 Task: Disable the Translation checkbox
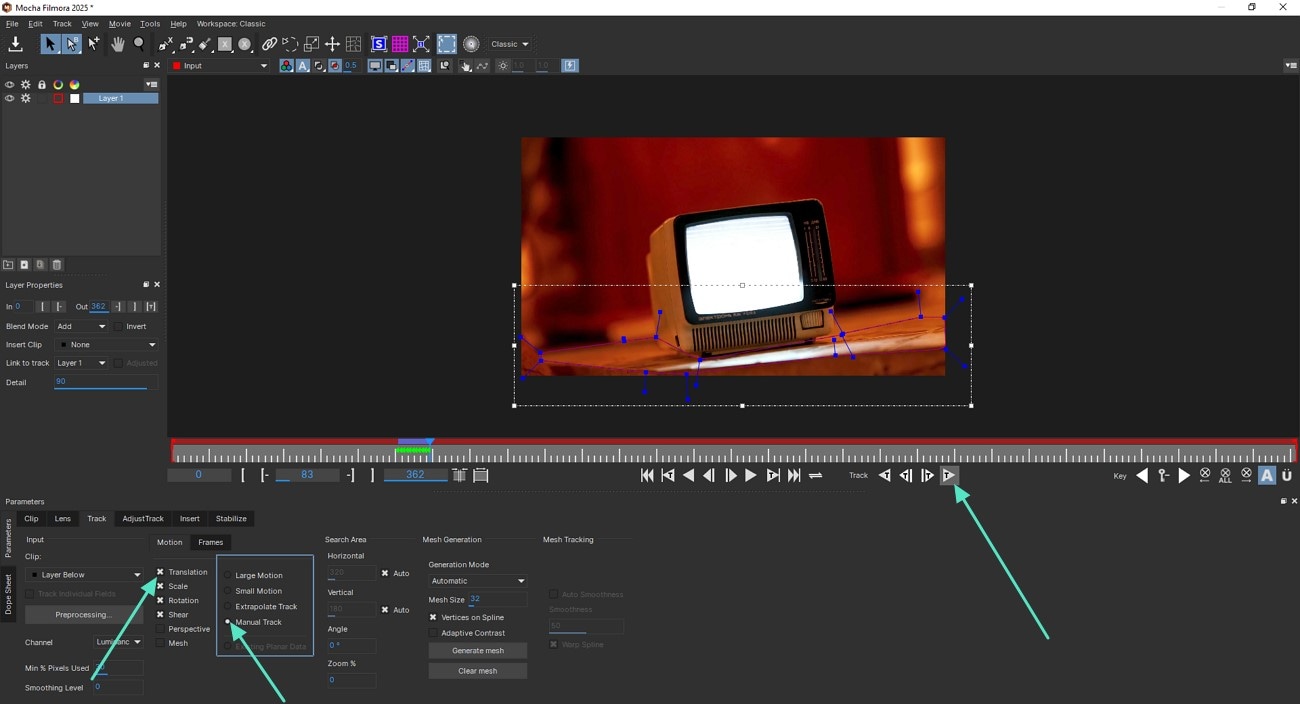tap(160, 572)
